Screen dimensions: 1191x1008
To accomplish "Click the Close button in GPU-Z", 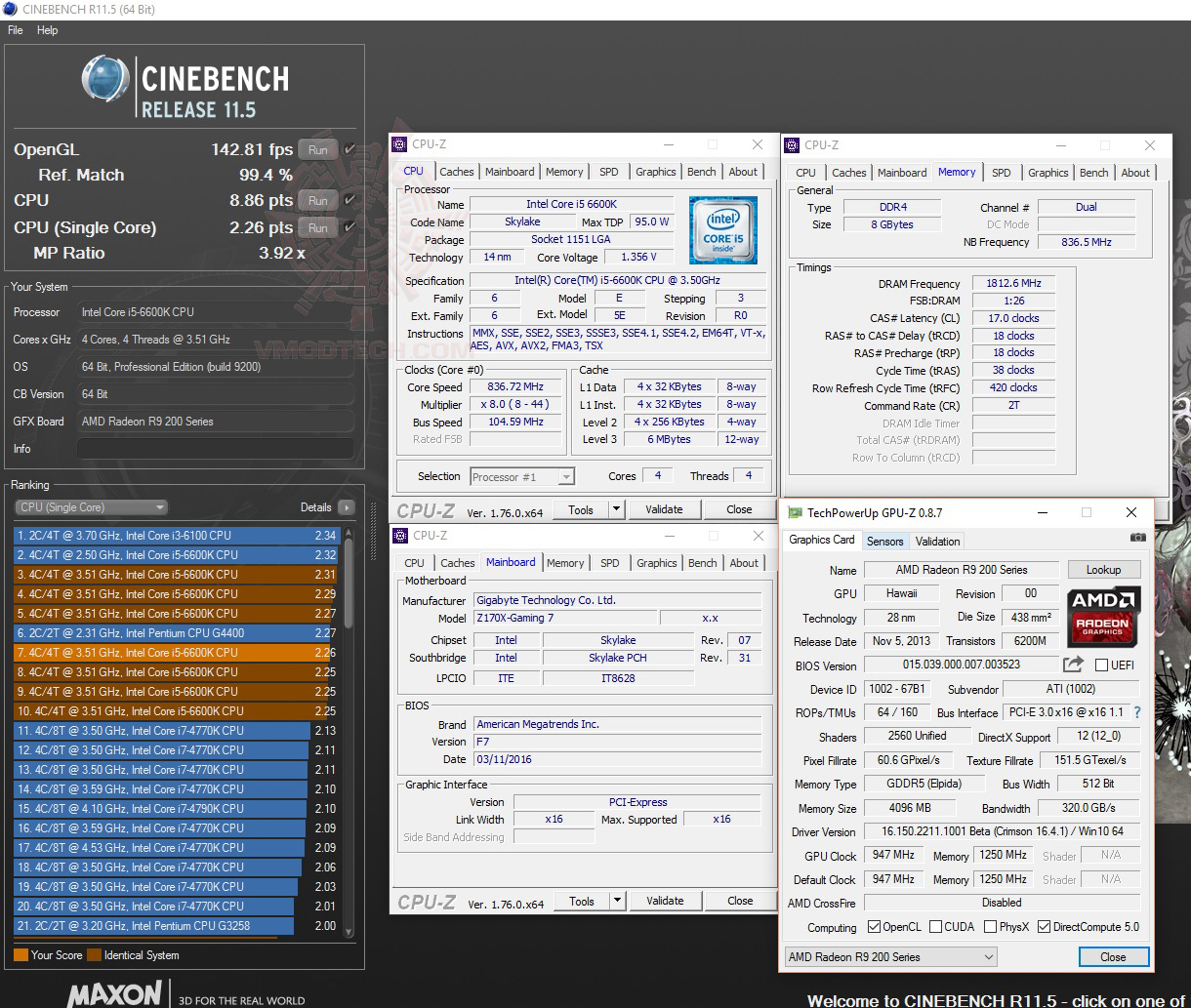I will (x=1113, y=957).
